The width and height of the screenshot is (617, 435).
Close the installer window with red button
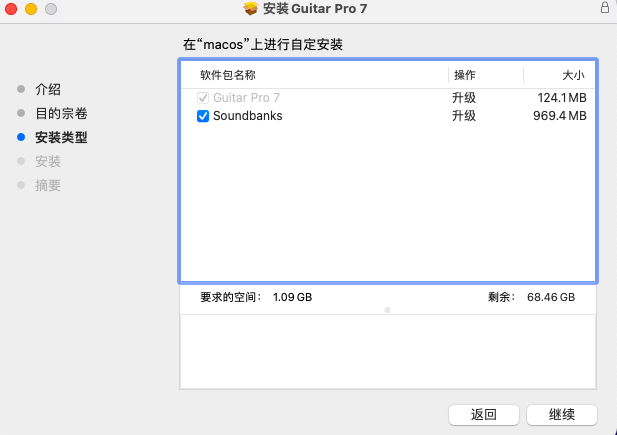[x=11, y=9]
